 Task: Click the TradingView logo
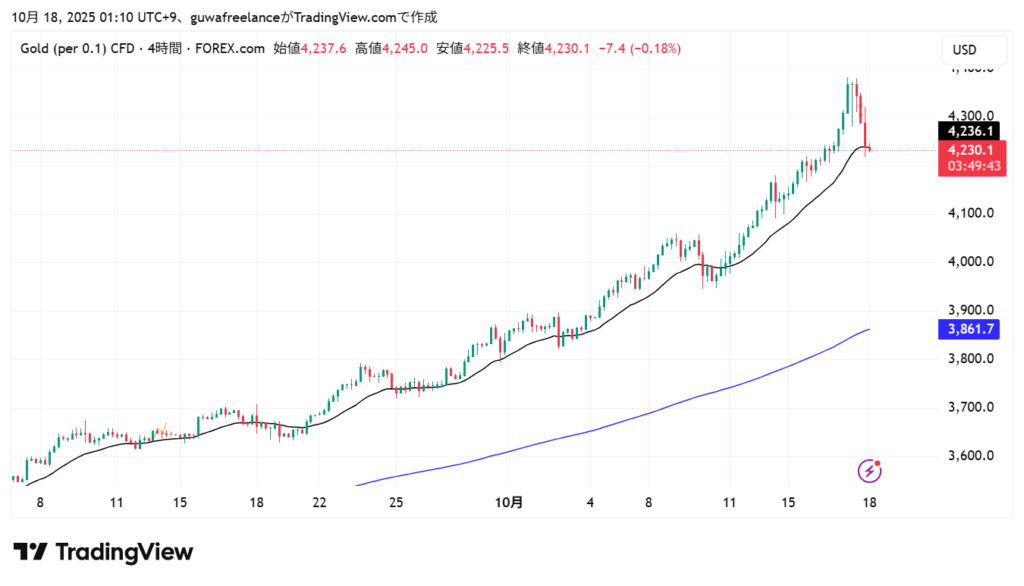pyautogui.click(x=103, y=552)
